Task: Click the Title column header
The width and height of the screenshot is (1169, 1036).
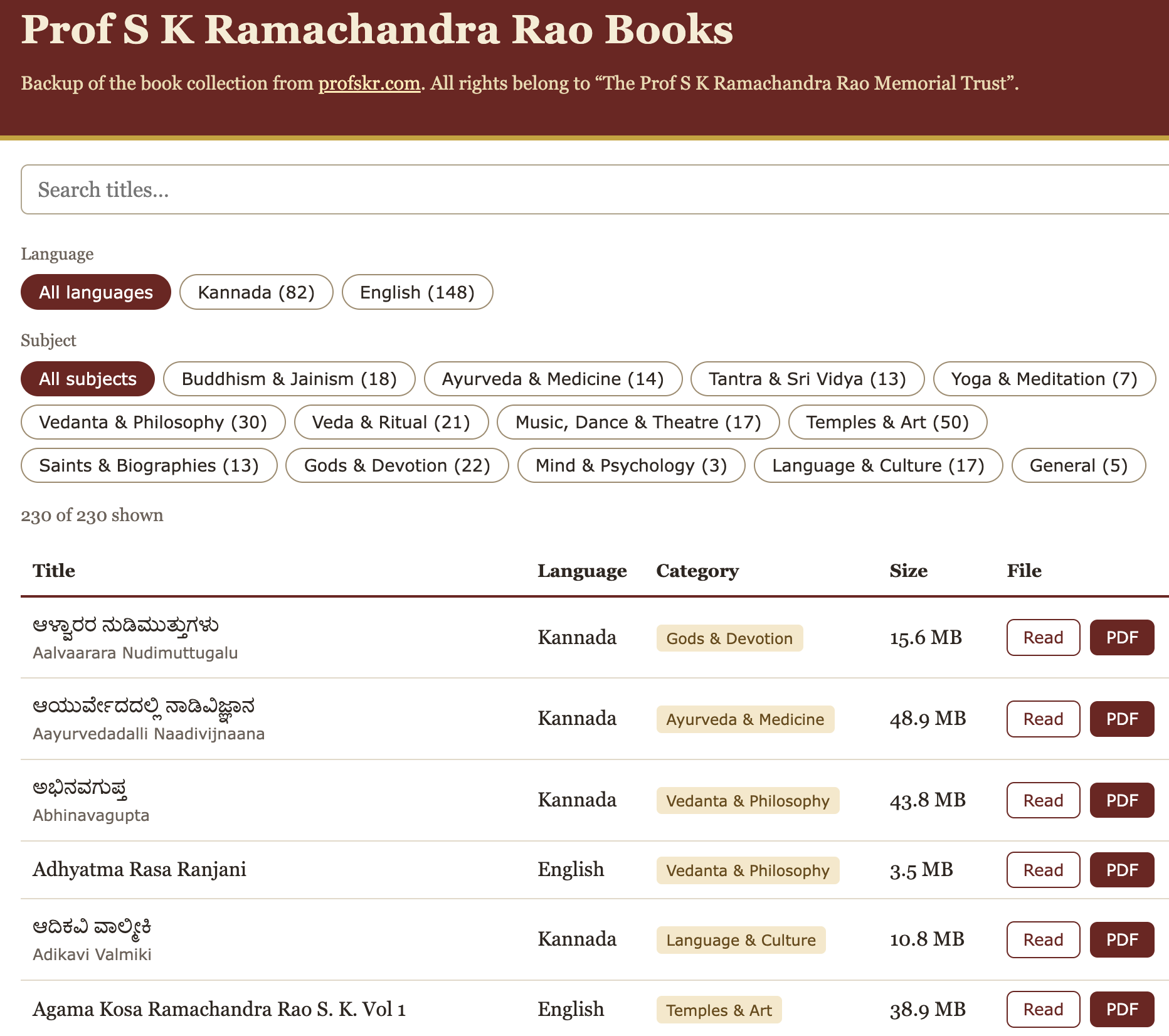Action: coord(54,571)
